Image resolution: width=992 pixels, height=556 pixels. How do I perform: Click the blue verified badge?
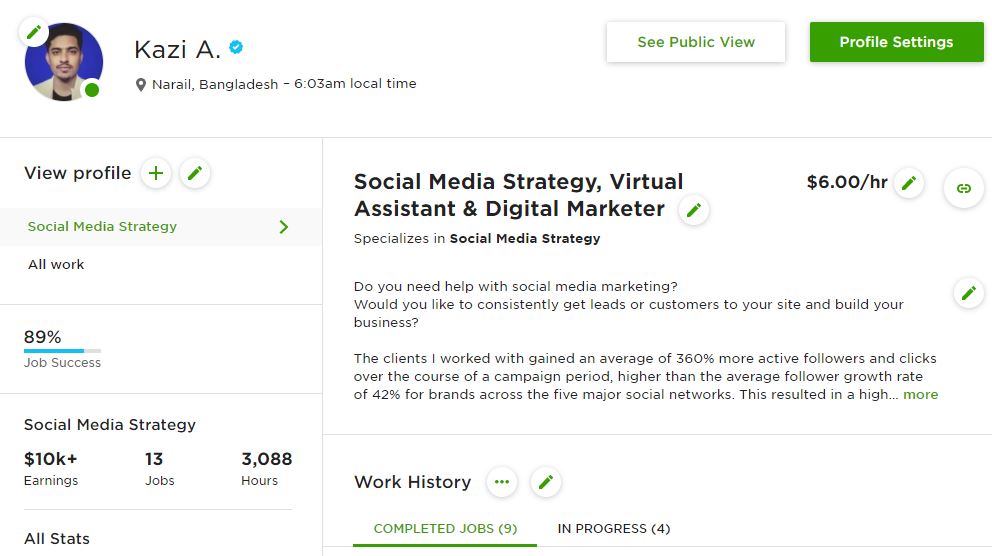click(236, 47)
